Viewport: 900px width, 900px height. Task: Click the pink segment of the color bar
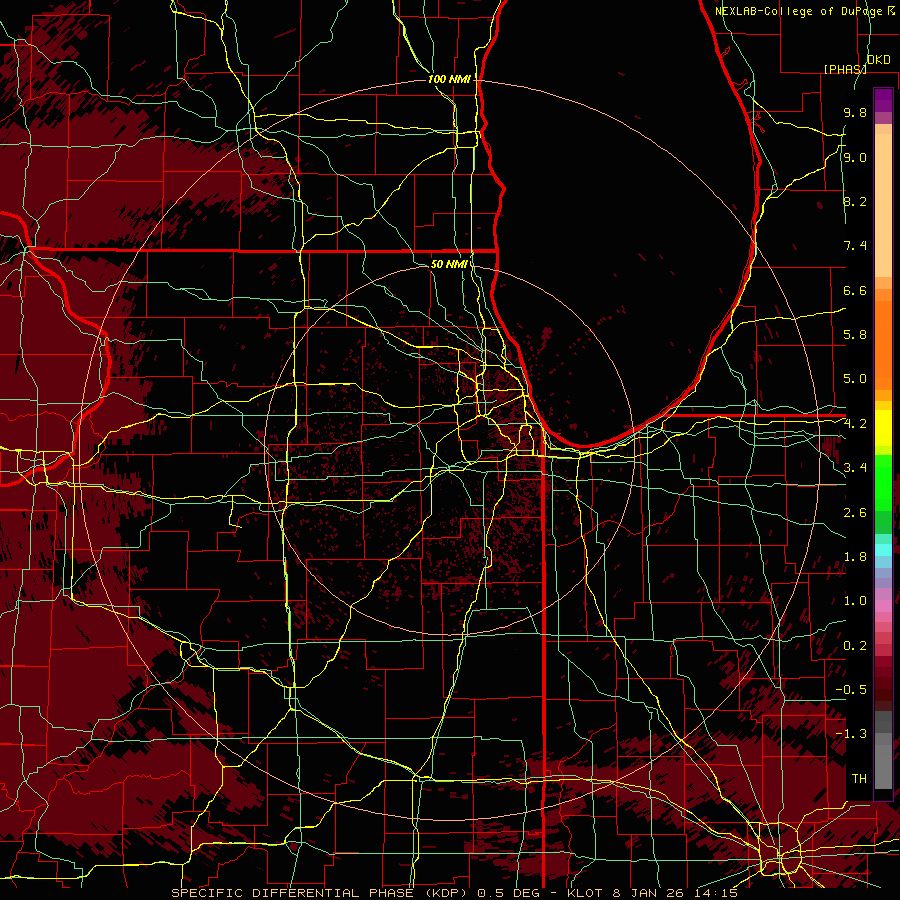883,606
